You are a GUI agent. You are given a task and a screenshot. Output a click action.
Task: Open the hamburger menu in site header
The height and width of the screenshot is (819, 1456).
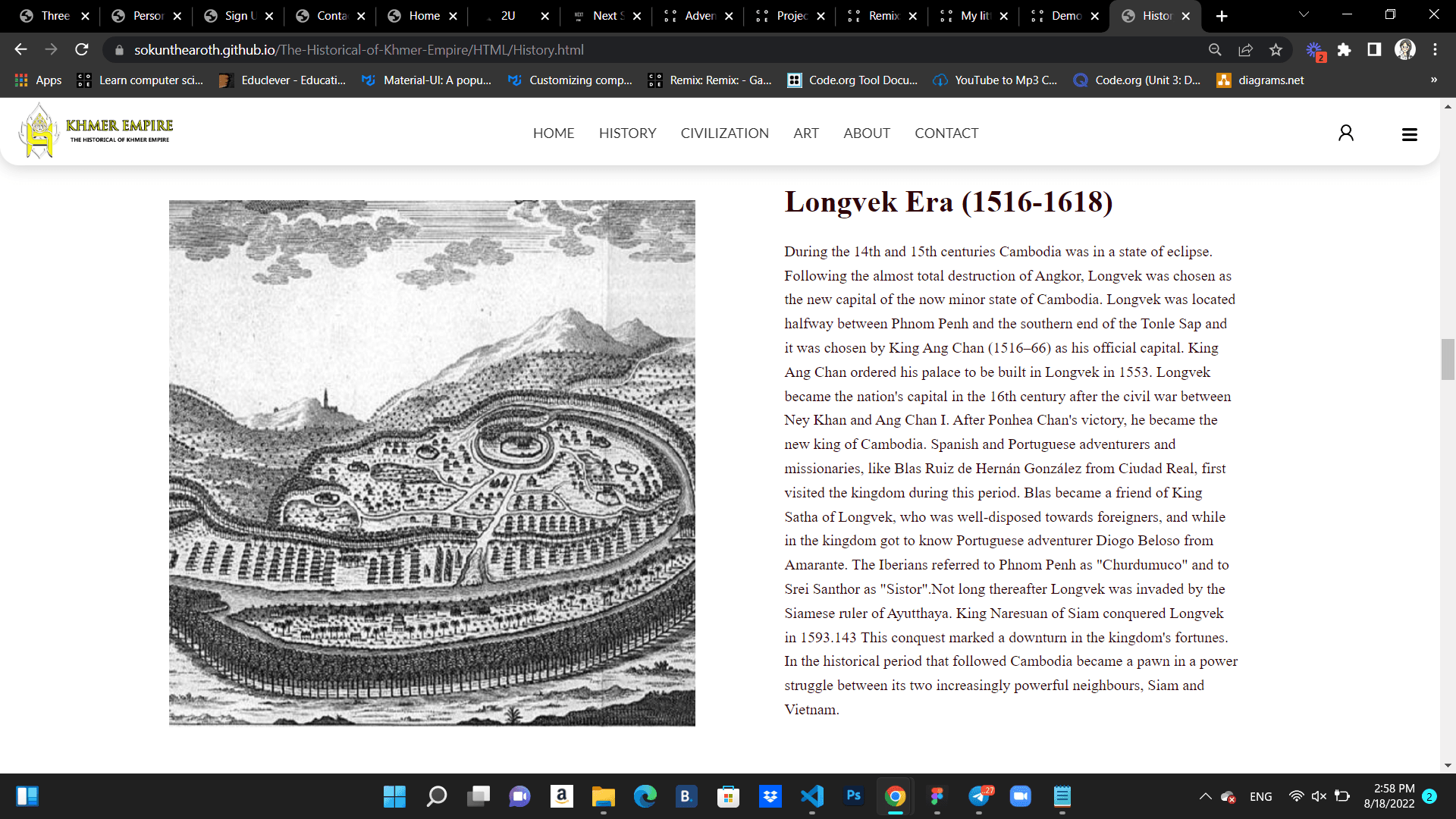pyautogui.click(x=1409, y=134)
